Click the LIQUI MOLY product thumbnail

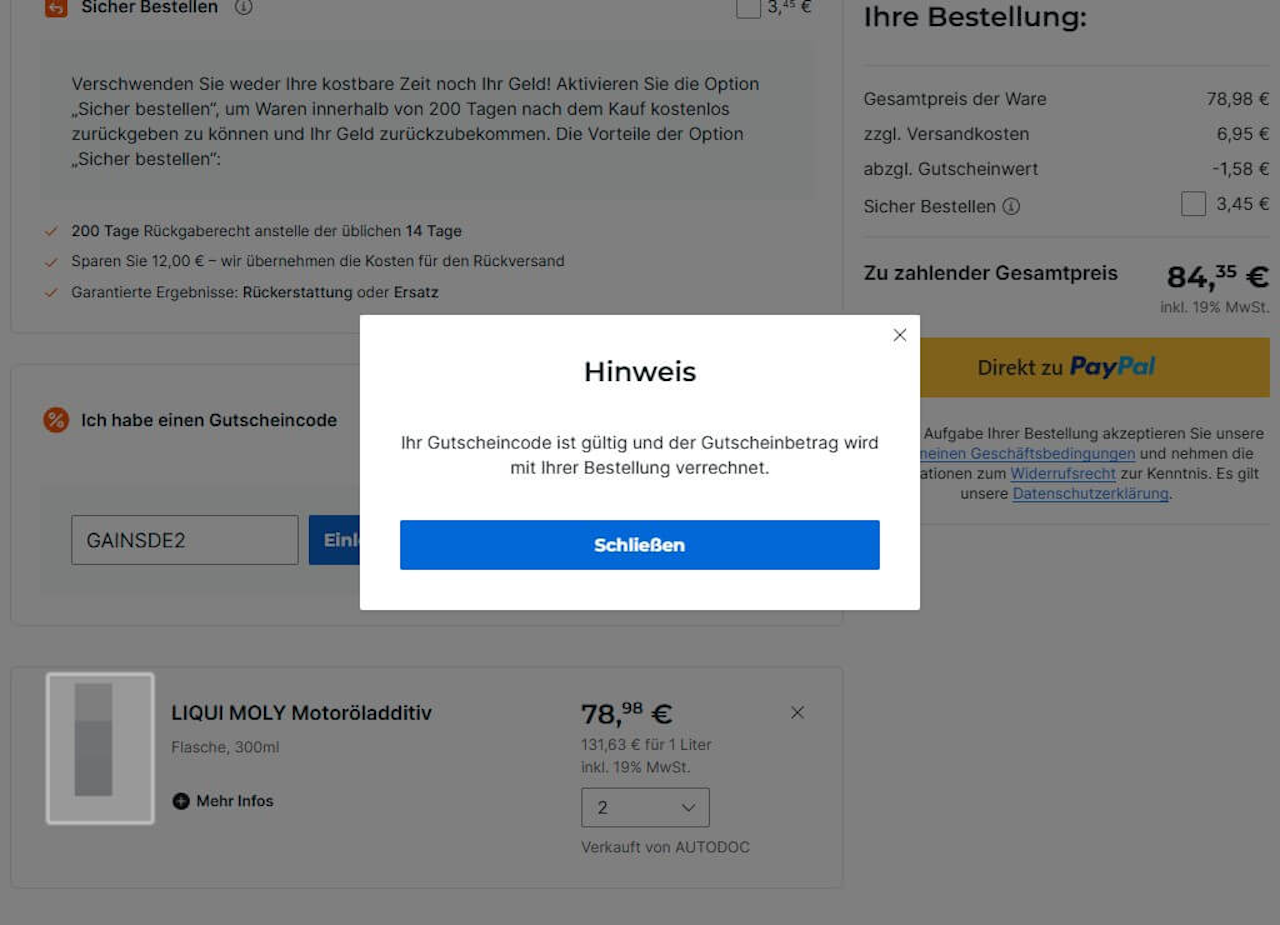[100, 748]
